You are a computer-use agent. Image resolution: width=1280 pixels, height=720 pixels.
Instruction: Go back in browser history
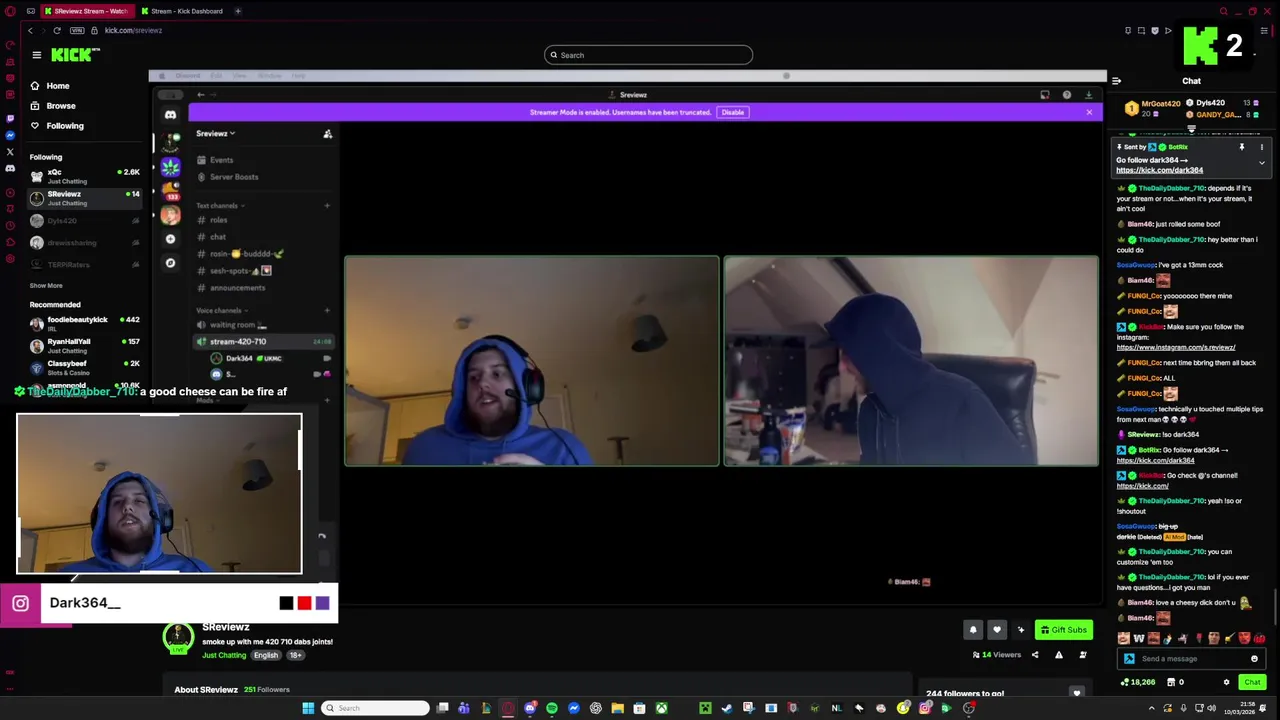(x=29, y=30)
